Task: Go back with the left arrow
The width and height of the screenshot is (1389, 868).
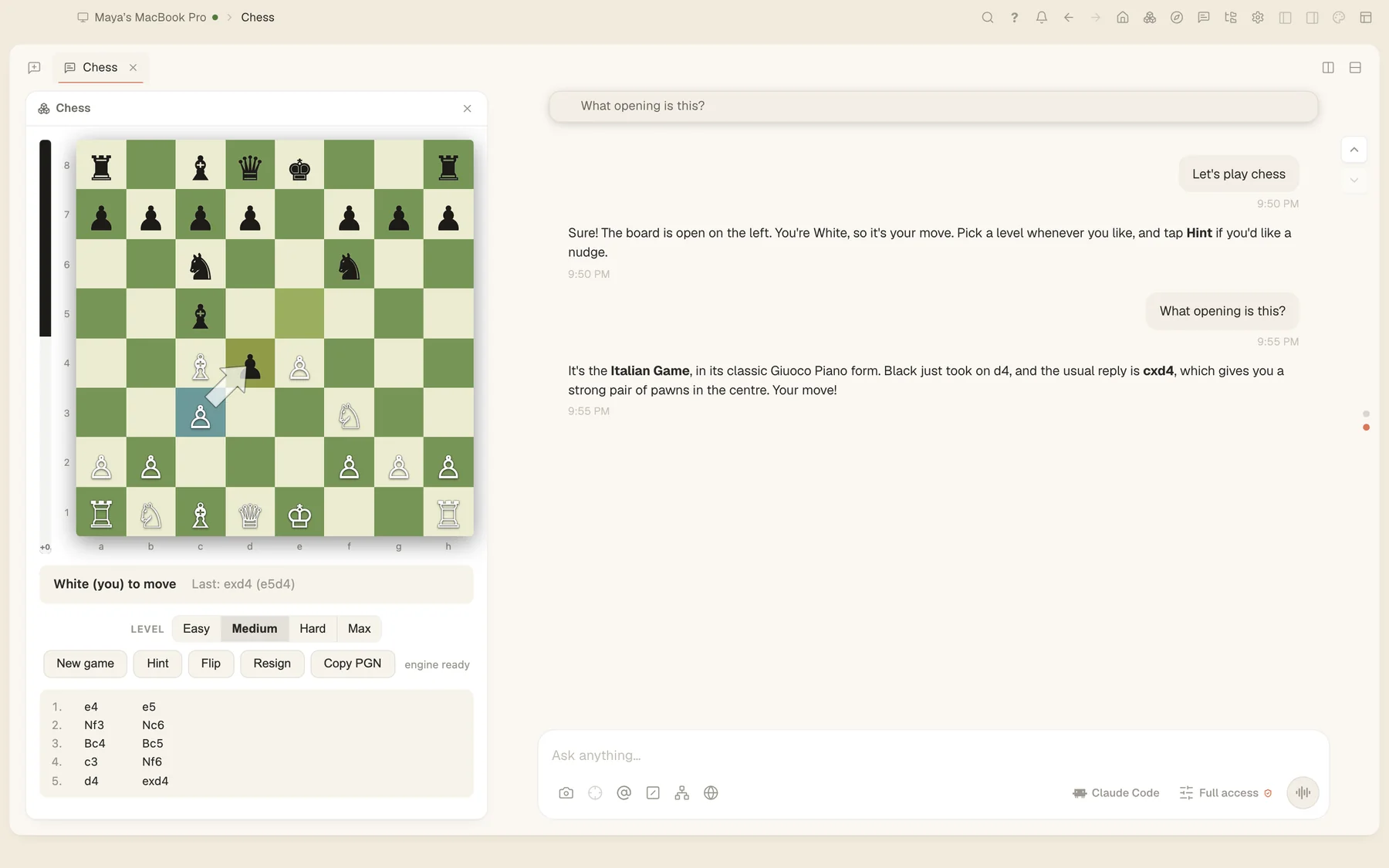Action: click(1068, 17)
